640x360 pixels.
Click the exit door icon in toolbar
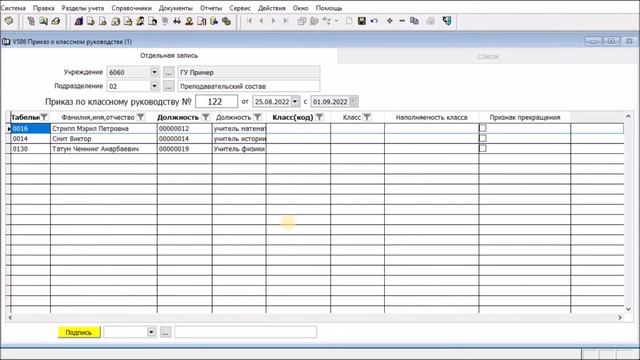pyautogui.click(x=447, y=21)
